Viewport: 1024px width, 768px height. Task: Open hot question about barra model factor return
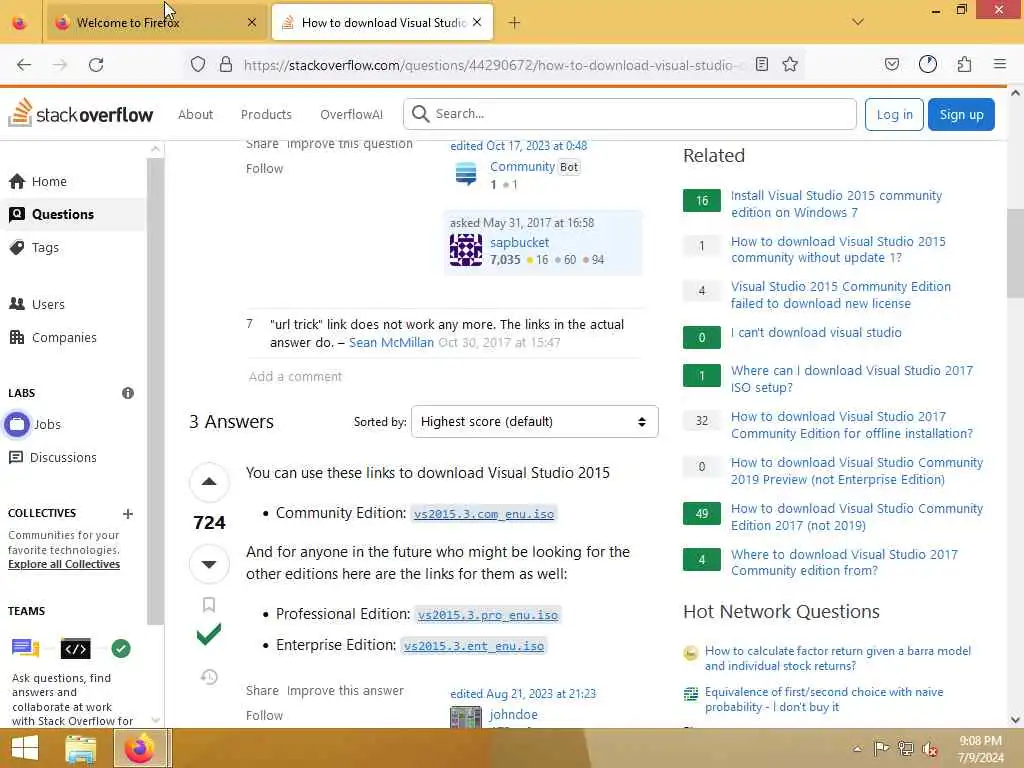click(838, 658)
